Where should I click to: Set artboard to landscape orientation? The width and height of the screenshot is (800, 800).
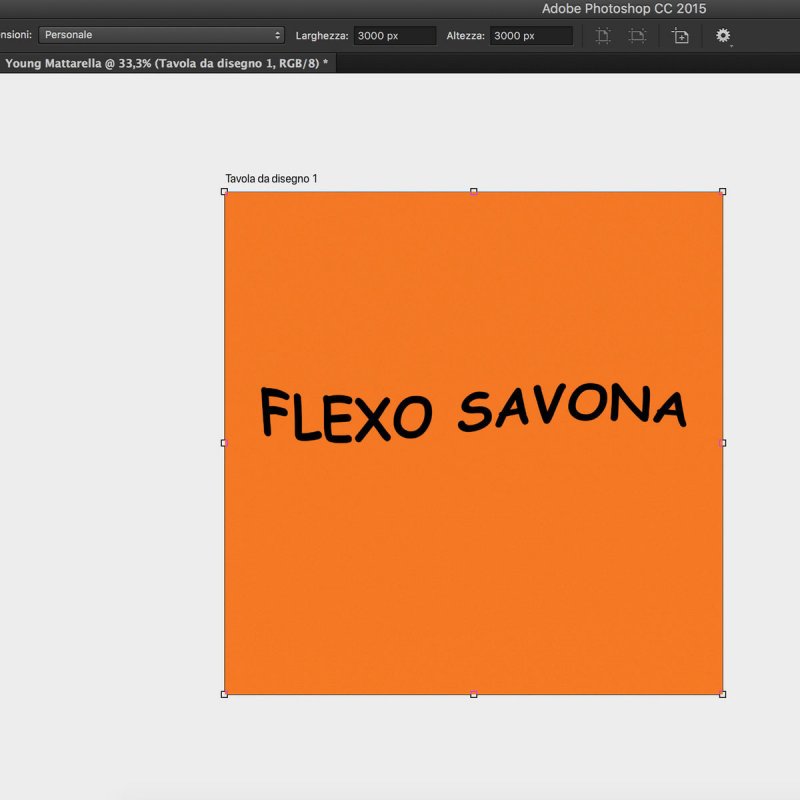click(x=637, y=36)
